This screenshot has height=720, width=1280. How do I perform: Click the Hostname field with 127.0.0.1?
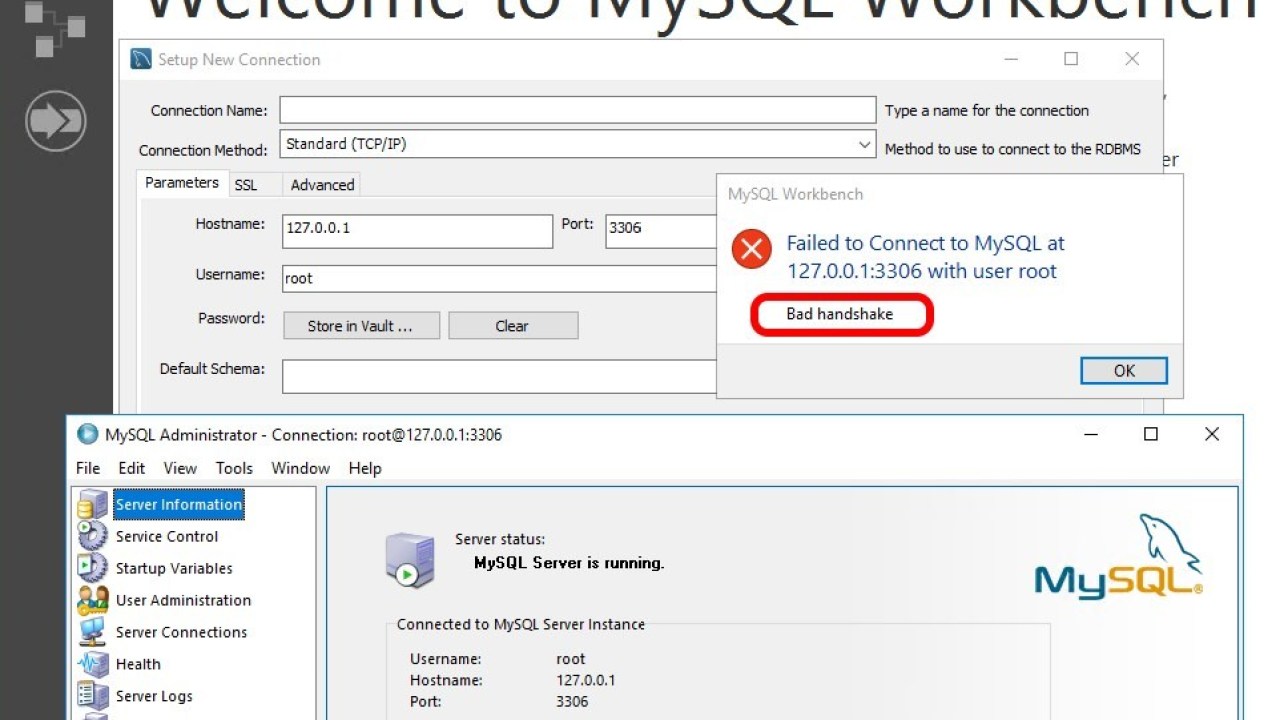coord(417,230)
